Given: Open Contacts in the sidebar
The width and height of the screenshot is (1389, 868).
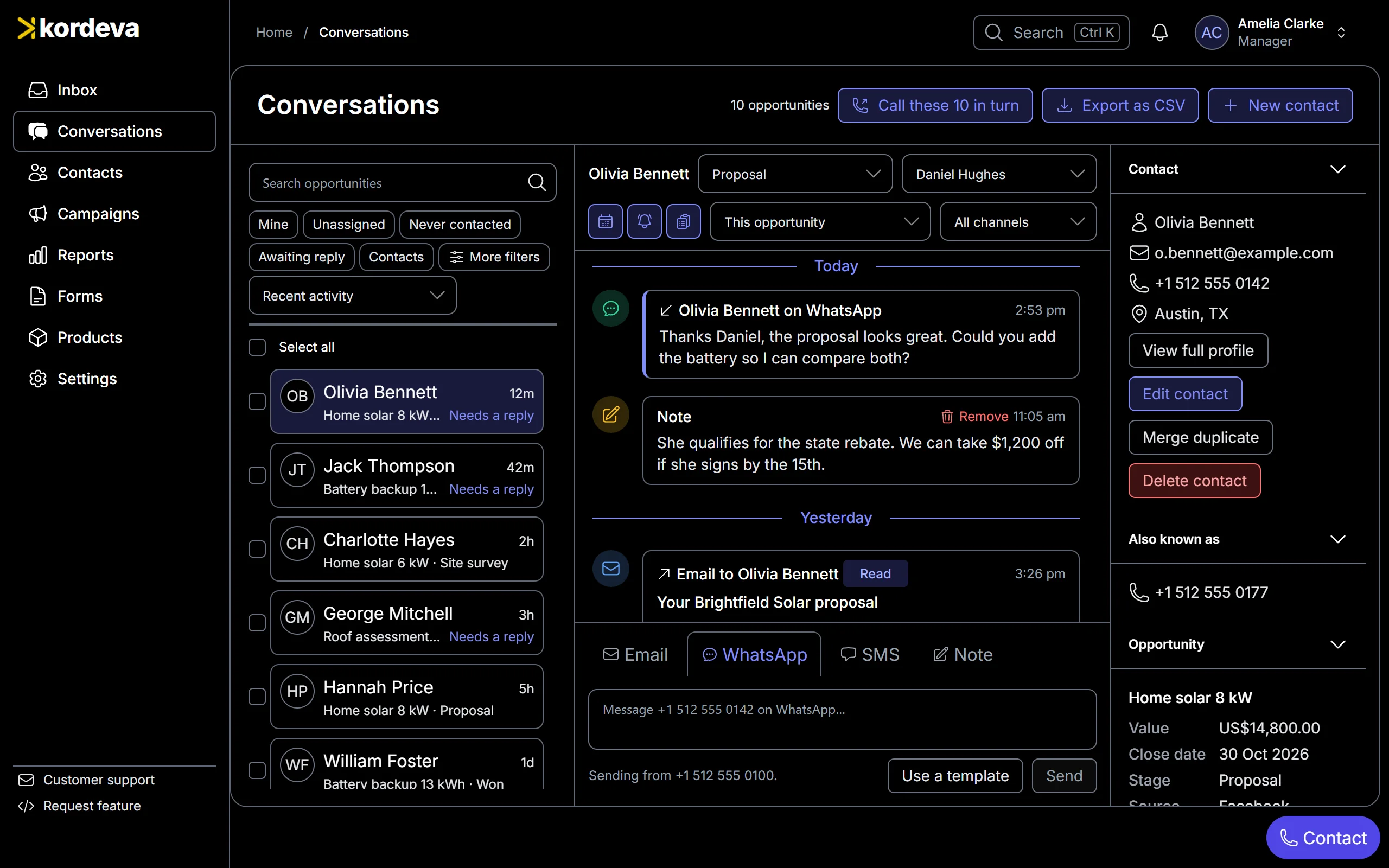Looking at the screenshot, I should (x=114, y=173).
